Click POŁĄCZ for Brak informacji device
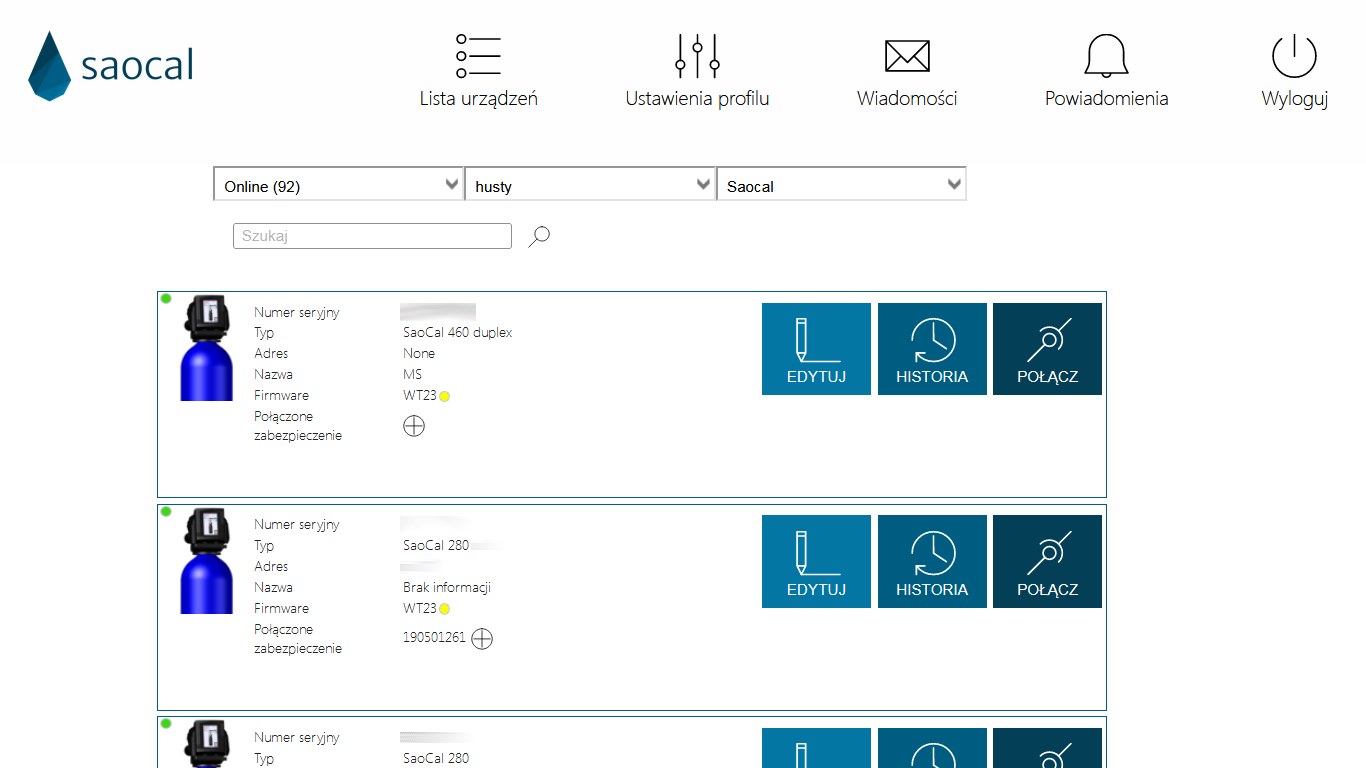Viewport: 1366px width, 768px height. 1047,561
